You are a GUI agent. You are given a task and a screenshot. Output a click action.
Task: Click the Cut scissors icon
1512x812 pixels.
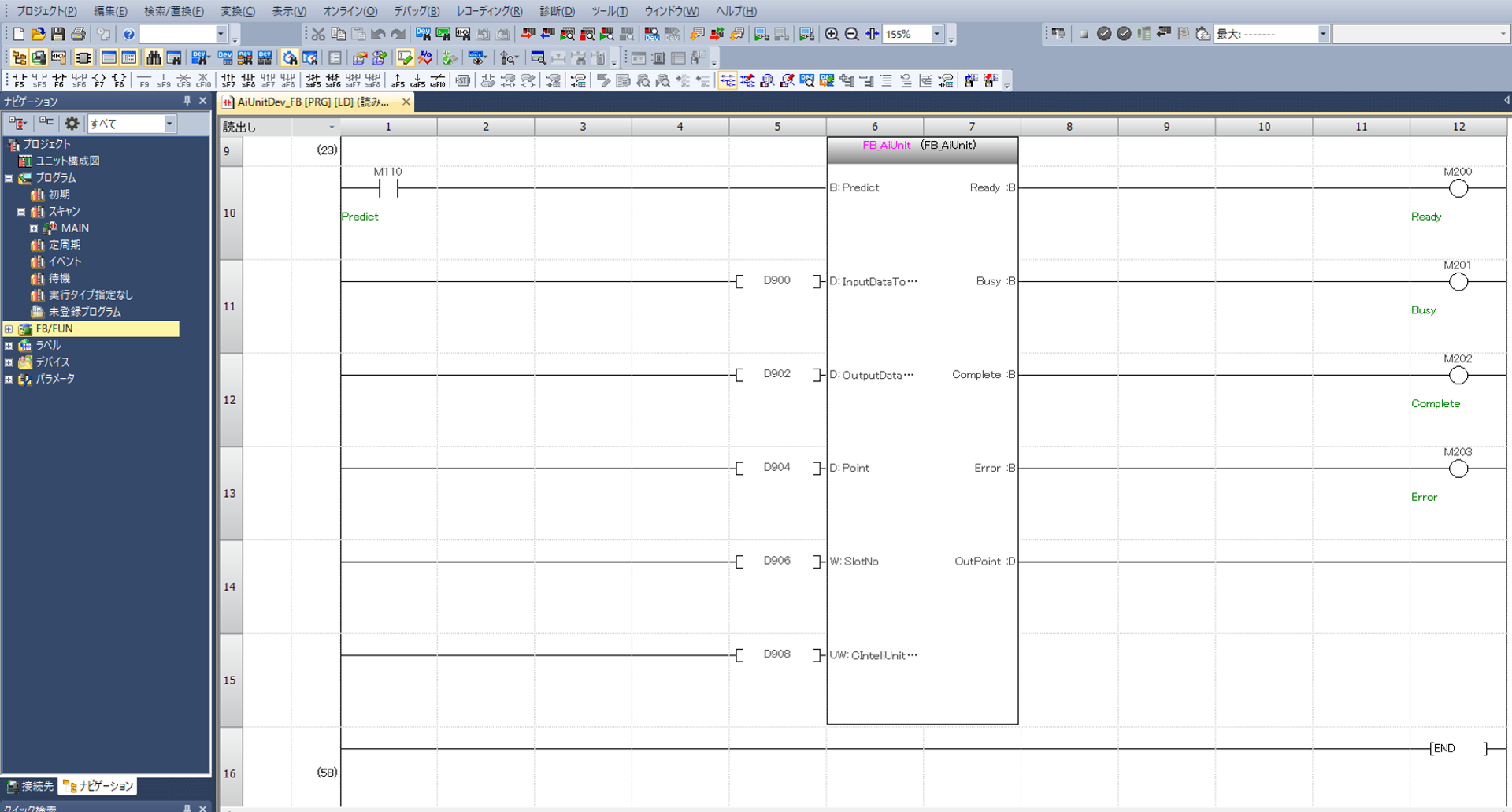click(x=318, y=34)
